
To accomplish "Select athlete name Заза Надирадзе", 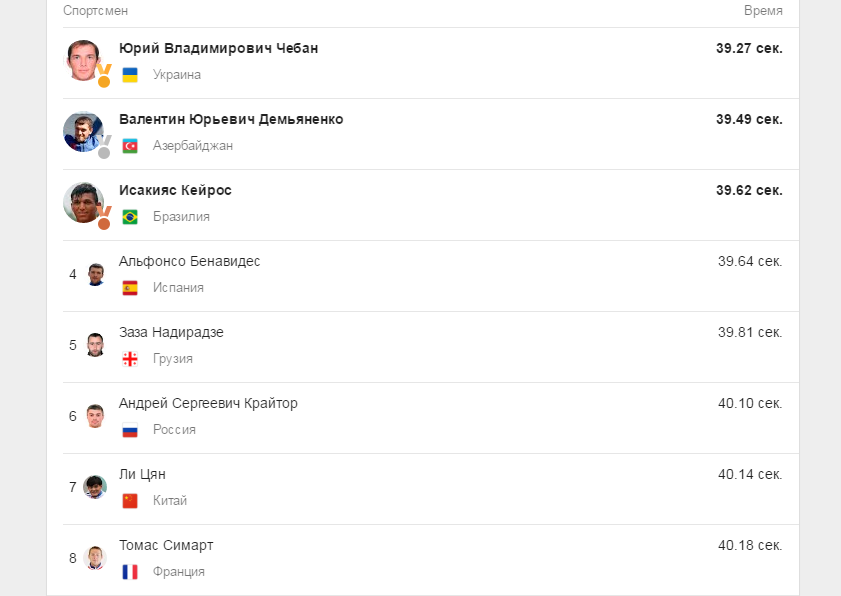I will [171, 332].
